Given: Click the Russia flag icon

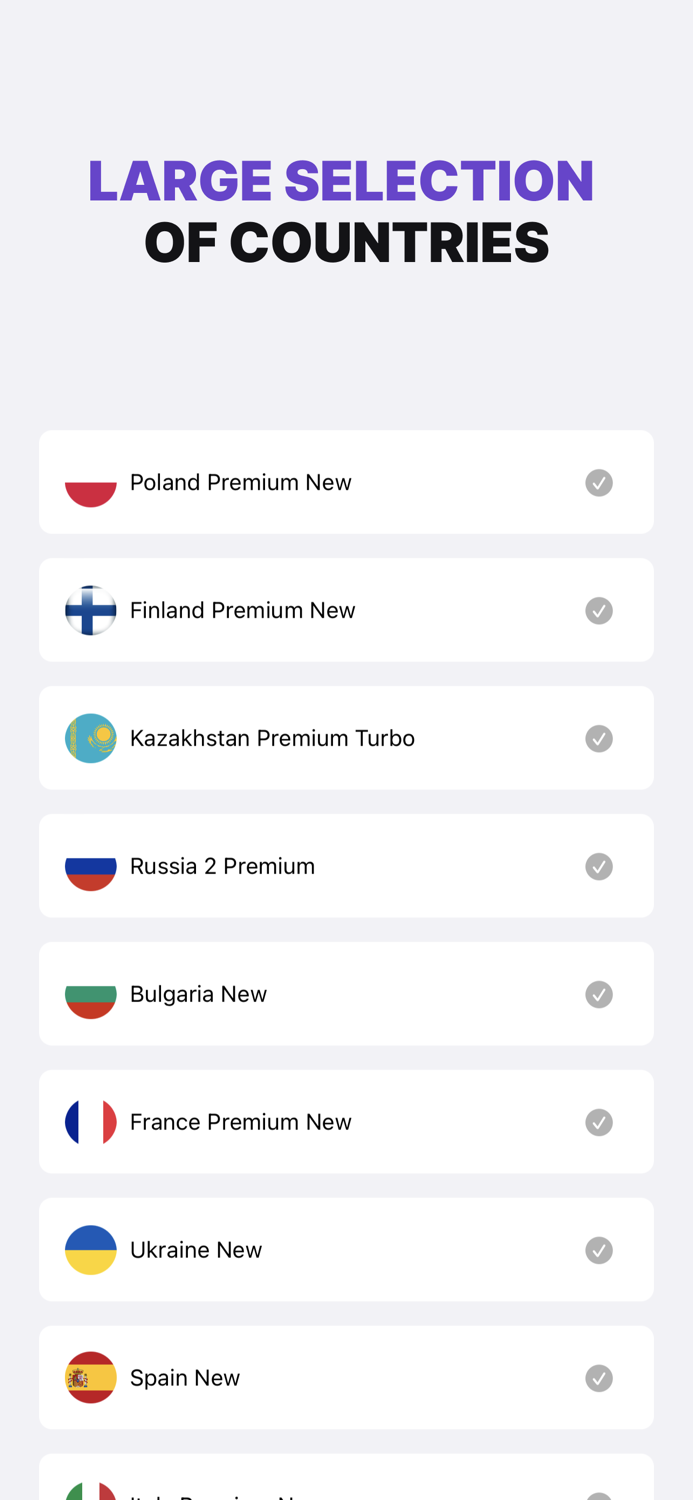Looking at the screenshot, I should pyautogui.click(x=91, y=865).
